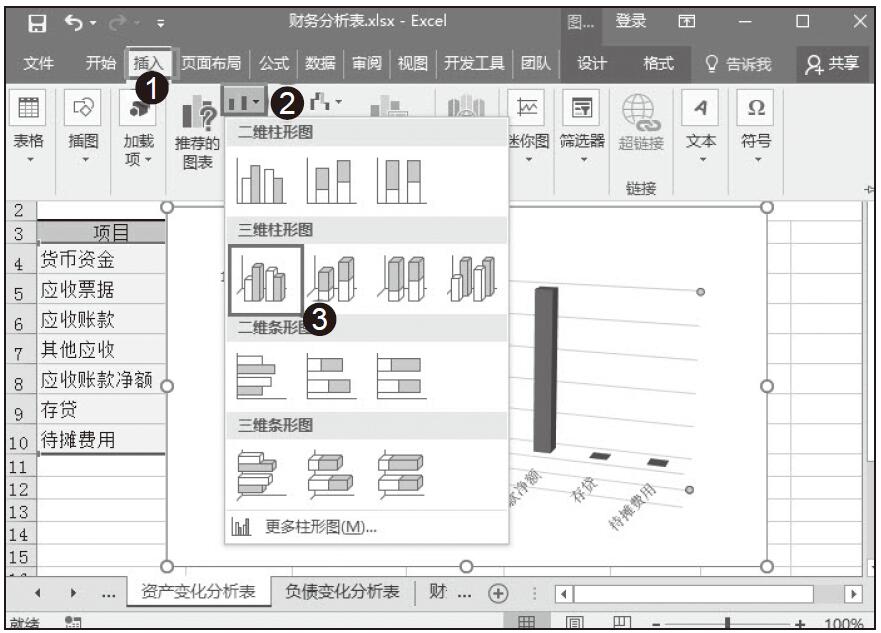Open the 符号 (Symbol) menu

(756, 140)
